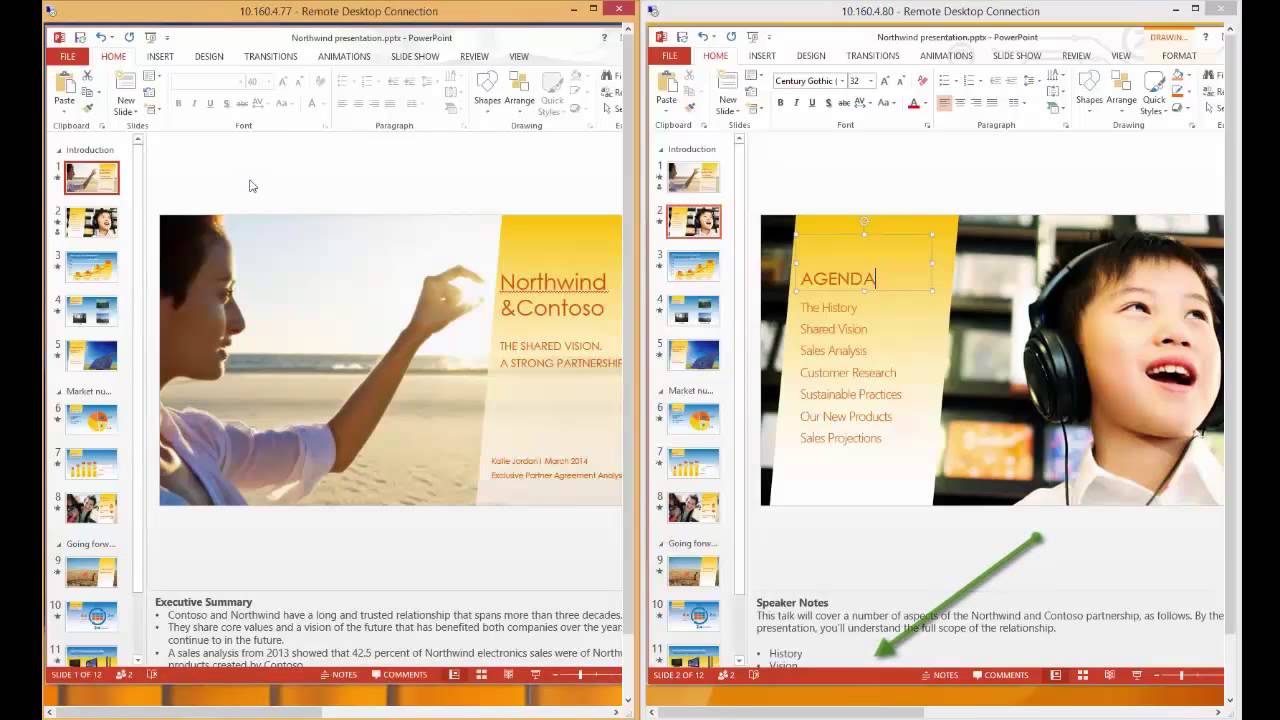Viewport: 1280px width, 720px height.
Task: Open Font Color dropdown arrow, right window
Action: point(925,103)
